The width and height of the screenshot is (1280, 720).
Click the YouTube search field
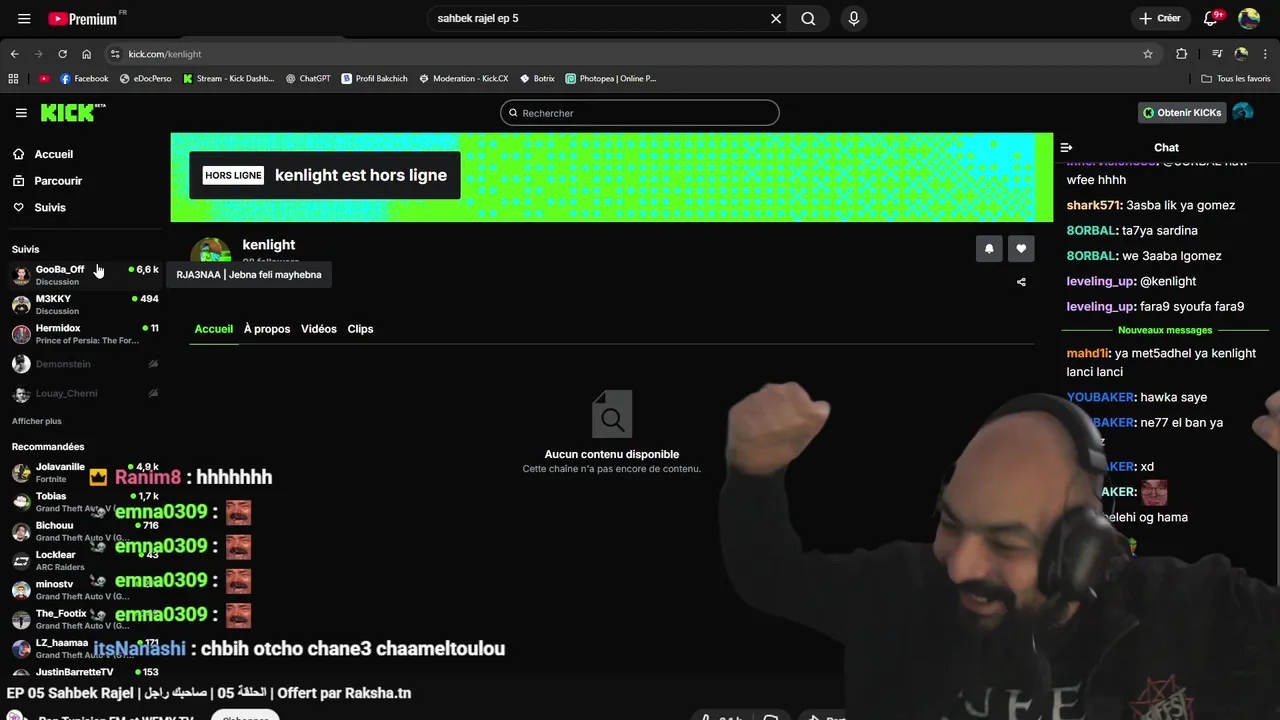coord(598,18)
